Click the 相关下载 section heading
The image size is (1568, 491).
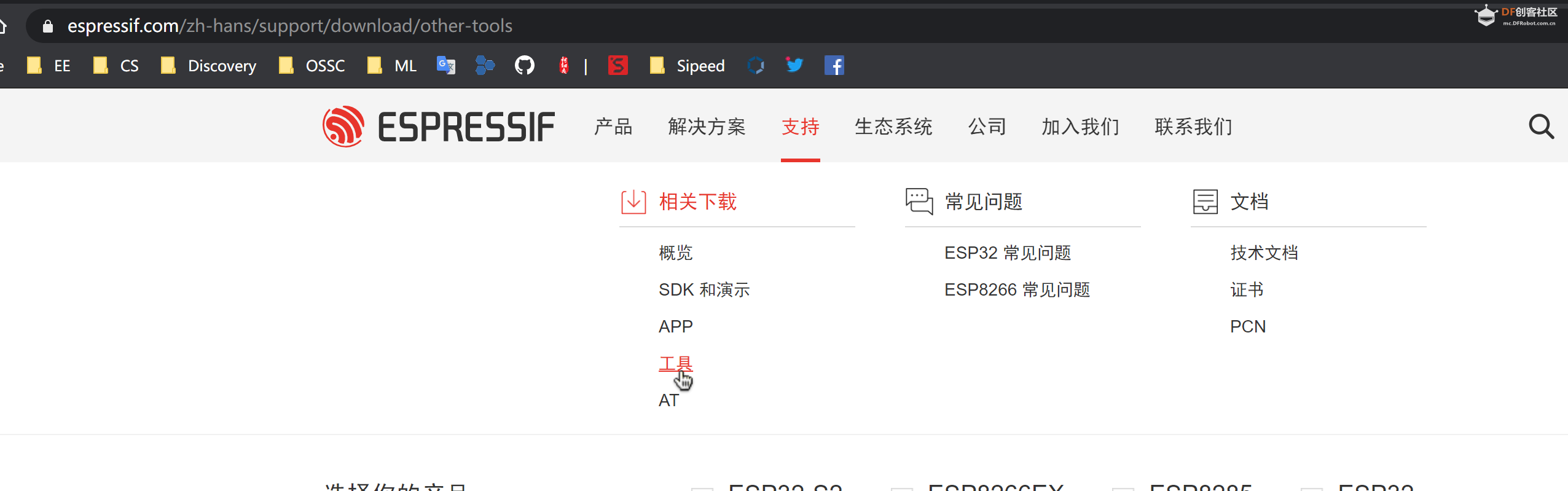tap(697, 202)
